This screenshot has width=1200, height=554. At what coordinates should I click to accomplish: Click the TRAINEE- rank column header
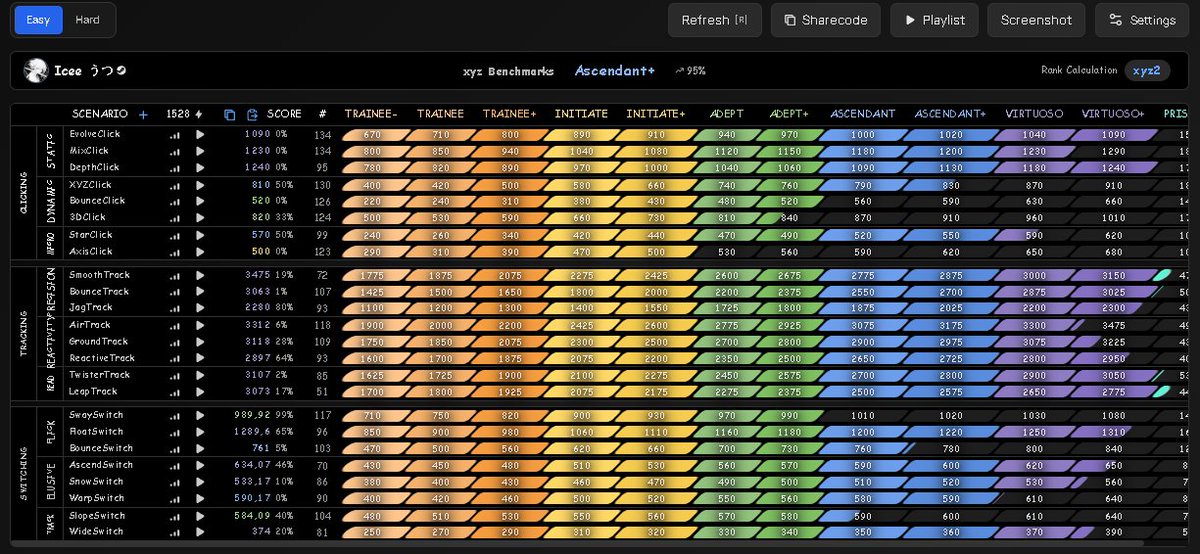[371, 114]
